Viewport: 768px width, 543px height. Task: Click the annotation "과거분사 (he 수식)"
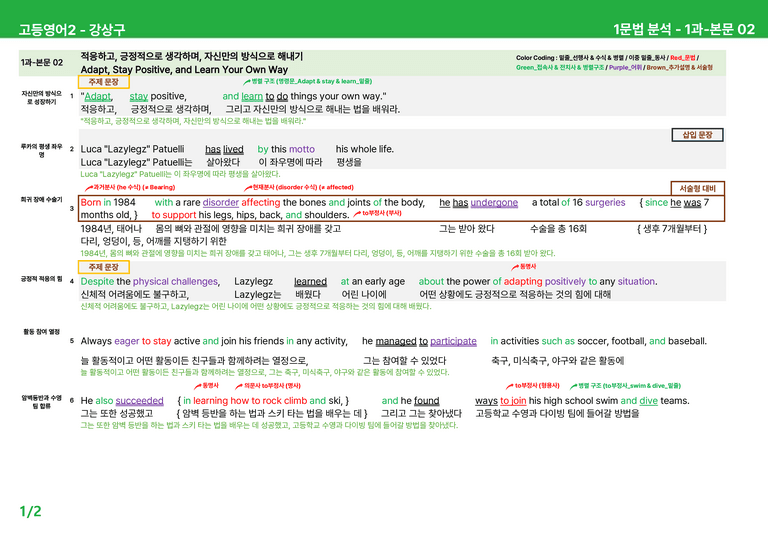130,188
